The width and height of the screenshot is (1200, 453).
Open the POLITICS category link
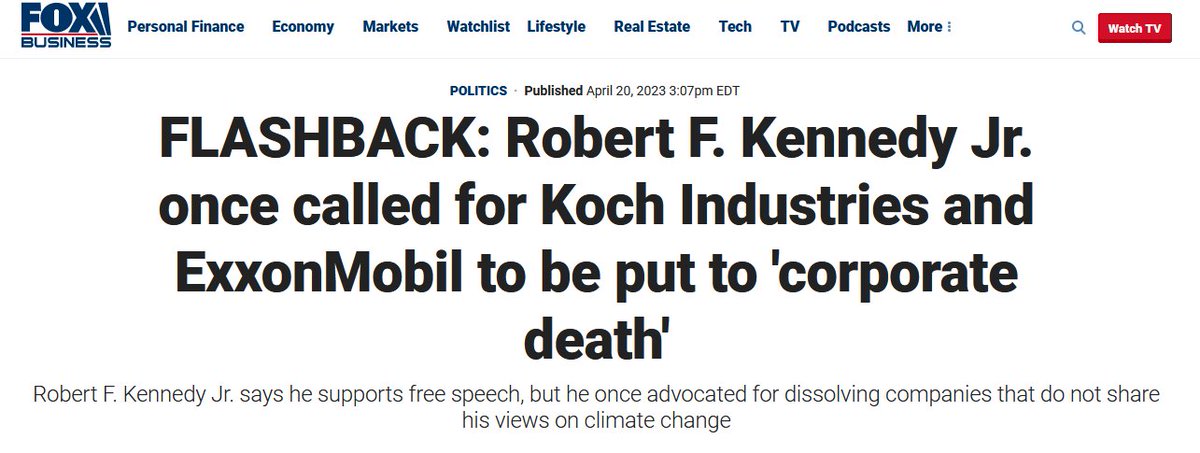[478, 90]
